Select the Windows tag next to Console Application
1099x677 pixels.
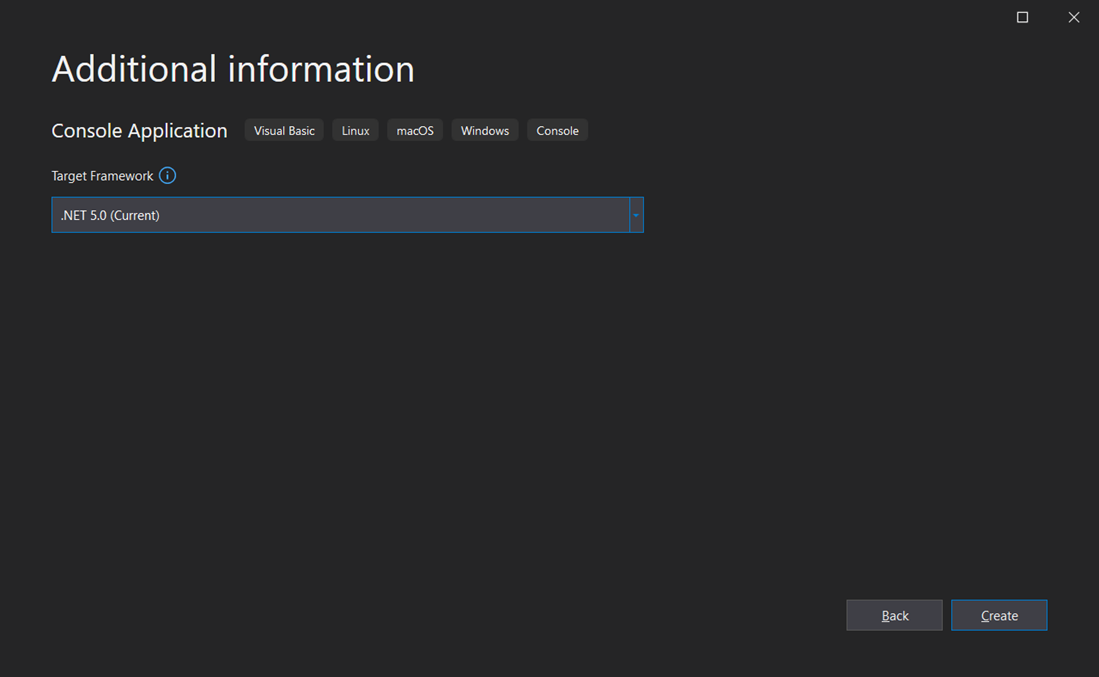484,130
